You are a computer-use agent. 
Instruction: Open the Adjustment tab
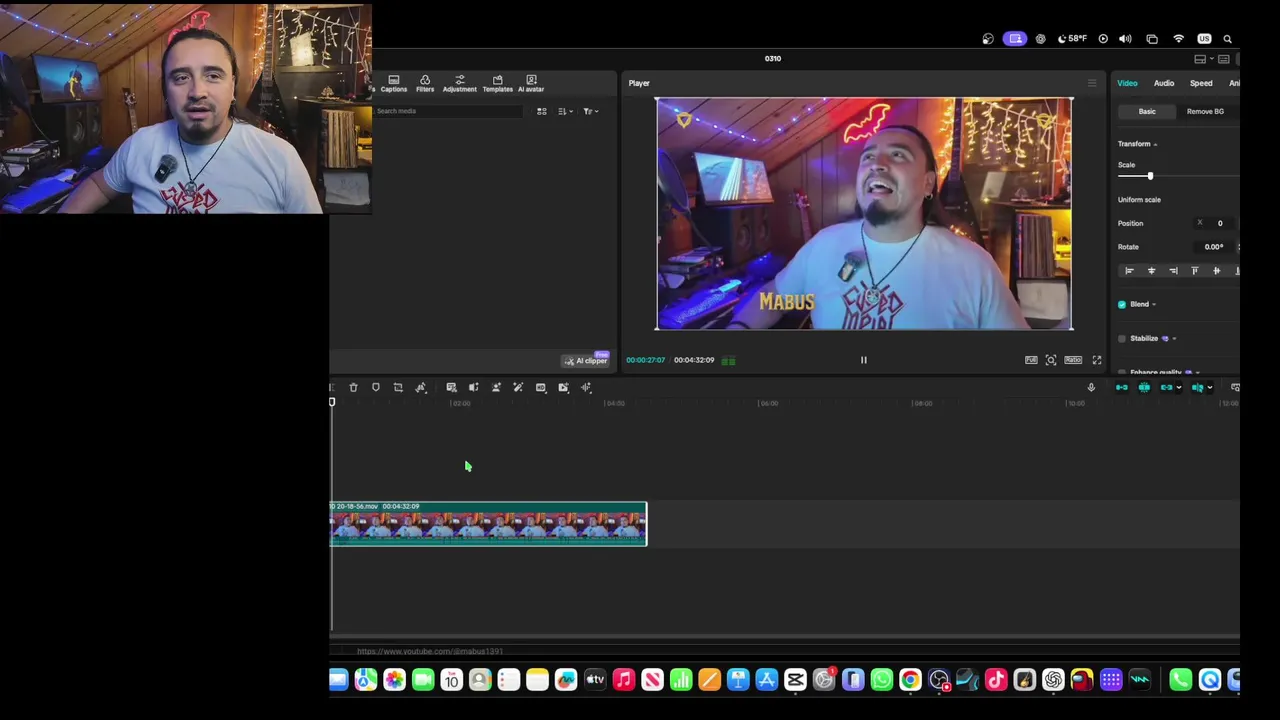click(460, 83)
